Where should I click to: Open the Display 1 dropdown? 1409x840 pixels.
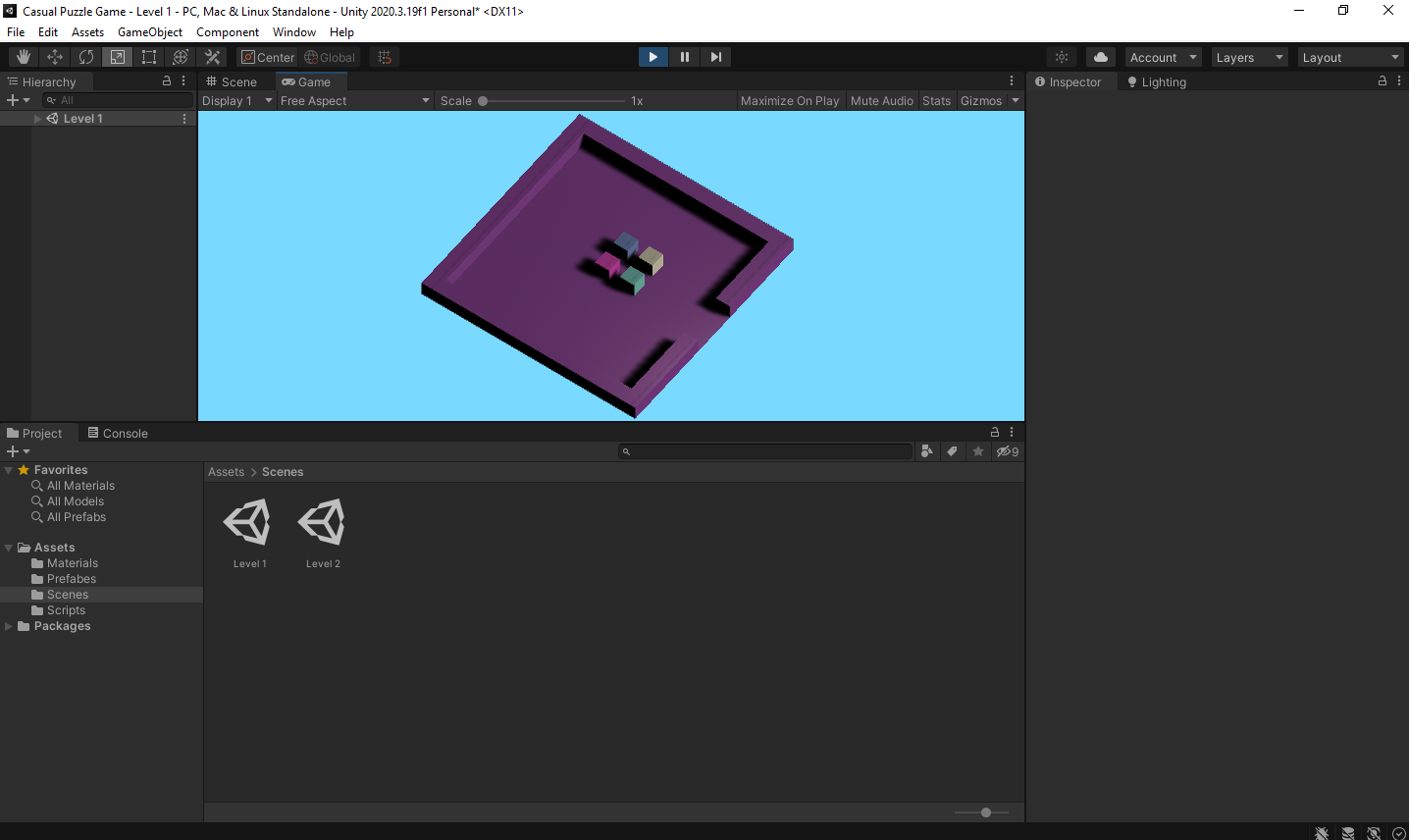click(236, 100)
